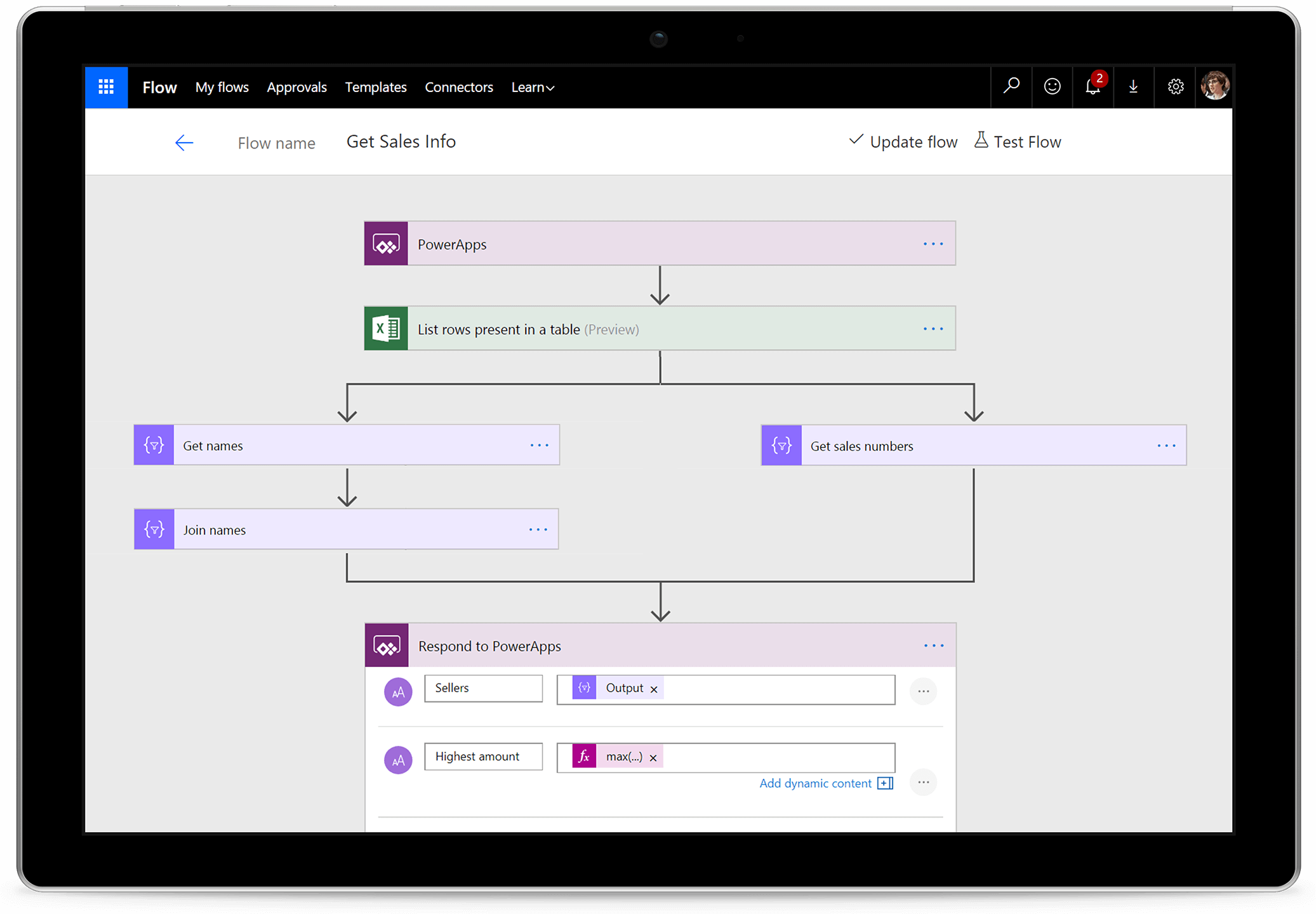
Task: Remove Output tag from Sellers field
Action: tap(660, 688)
